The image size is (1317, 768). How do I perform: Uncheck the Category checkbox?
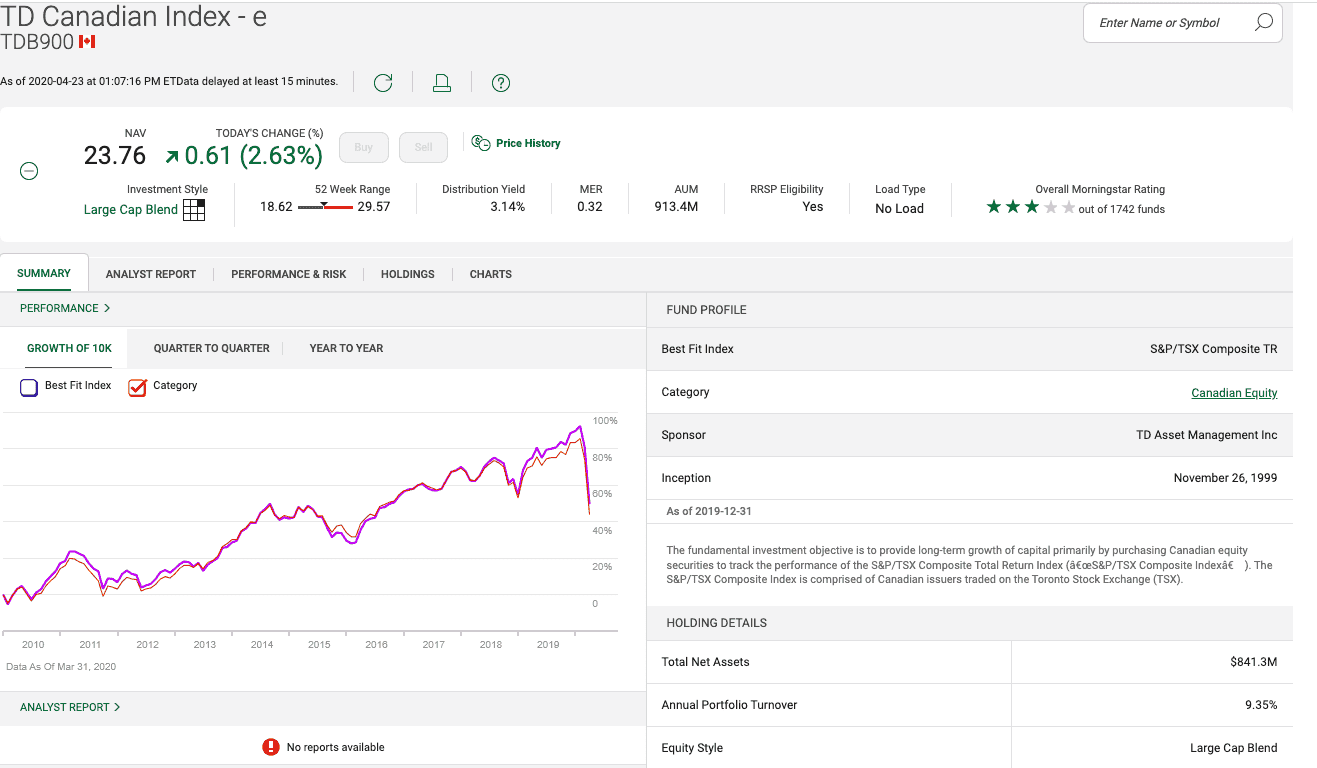tap(137, 387)
